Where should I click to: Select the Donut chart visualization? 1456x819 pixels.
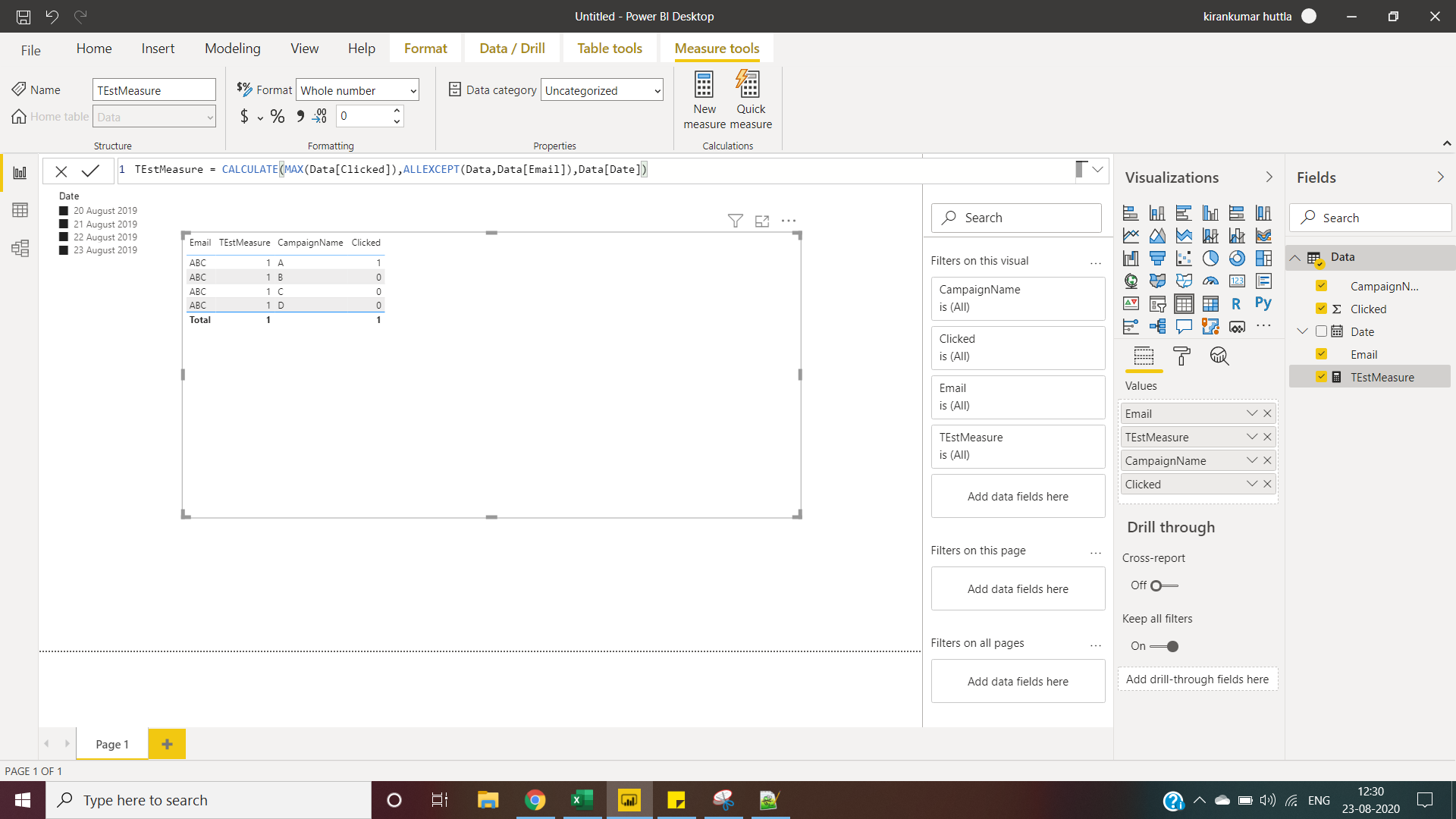click(1237, 259)
